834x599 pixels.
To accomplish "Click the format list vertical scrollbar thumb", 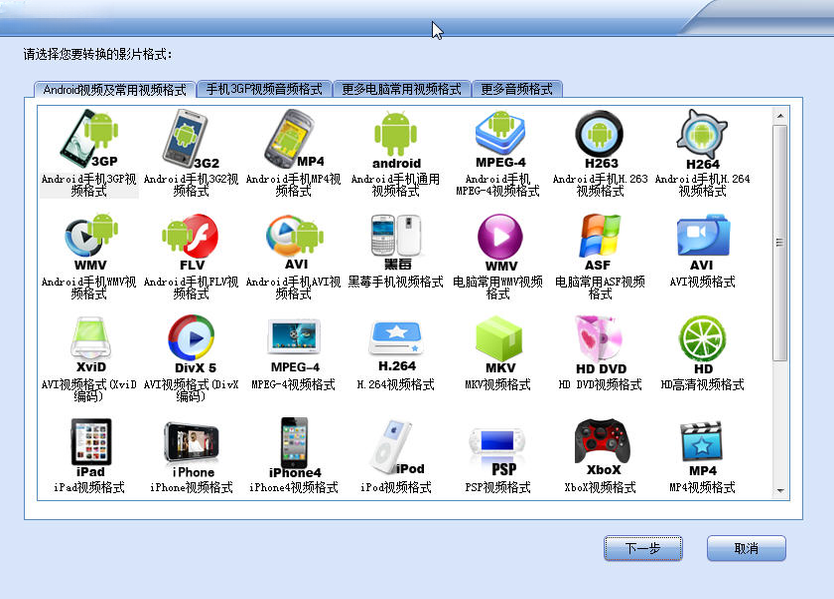I will pos(780,243).
